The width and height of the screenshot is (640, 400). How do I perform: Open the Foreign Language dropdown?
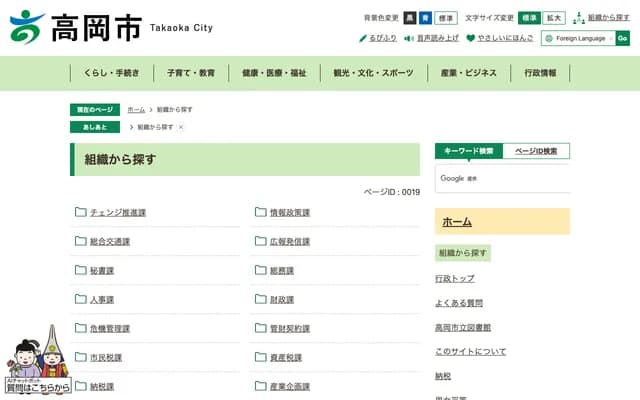tap(577, 38)
